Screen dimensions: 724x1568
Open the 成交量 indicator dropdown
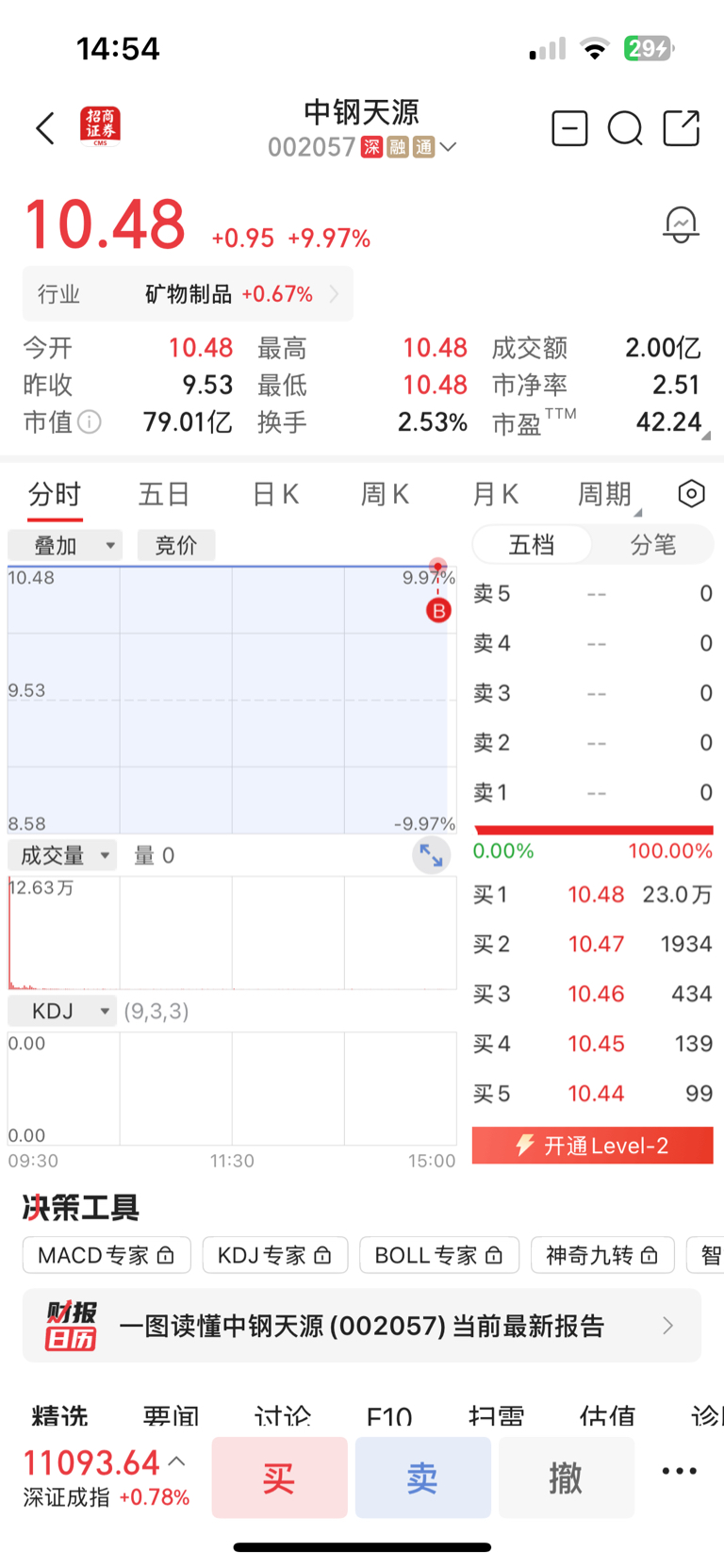62,855
